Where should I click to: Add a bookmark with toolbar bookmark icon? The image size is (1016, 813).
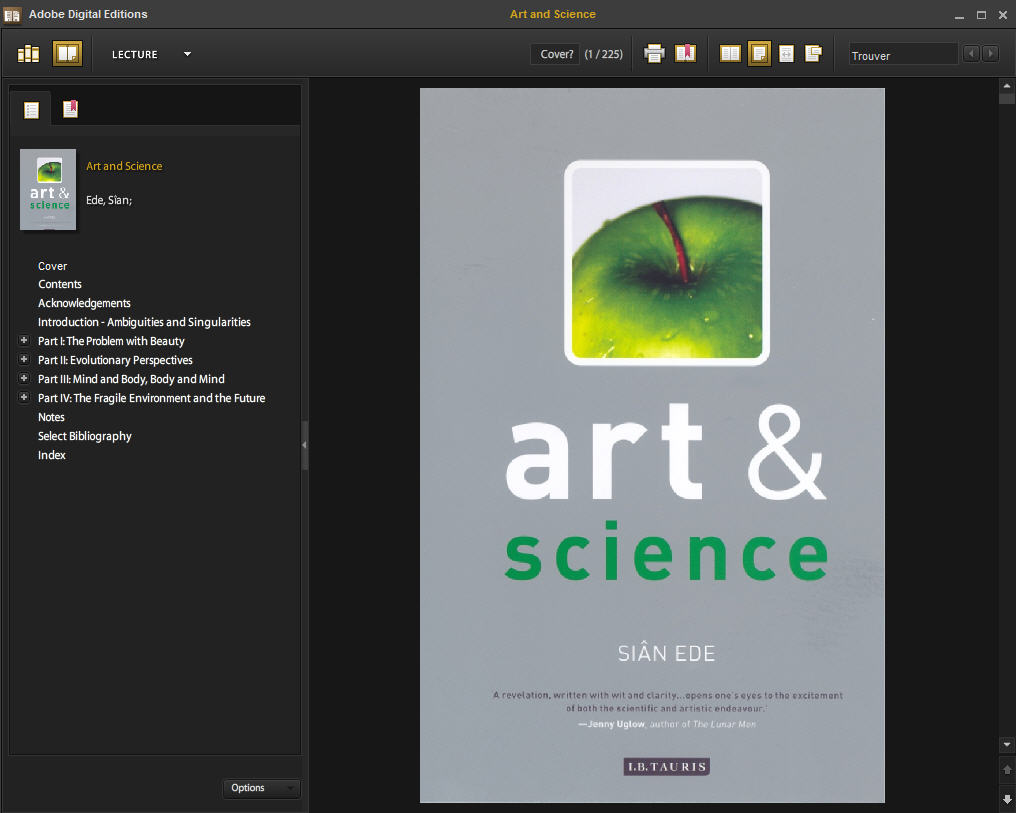(686, 53)
